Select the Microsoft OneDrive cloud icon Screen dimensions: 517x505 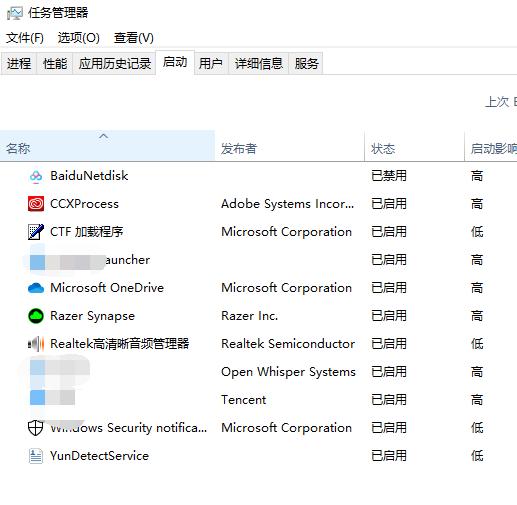[x=36, y=288]
